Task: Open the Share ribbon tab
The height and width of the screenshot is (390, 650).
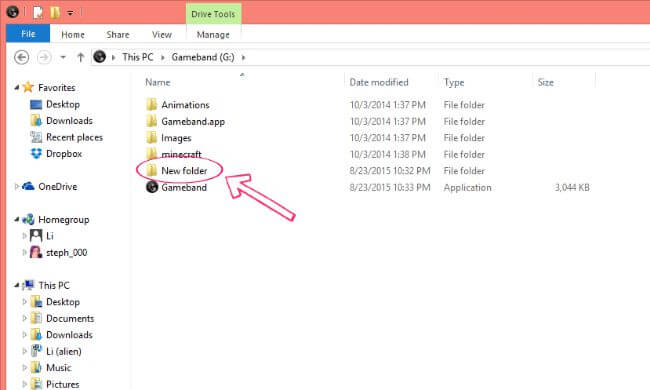Action: coord(118,34)
